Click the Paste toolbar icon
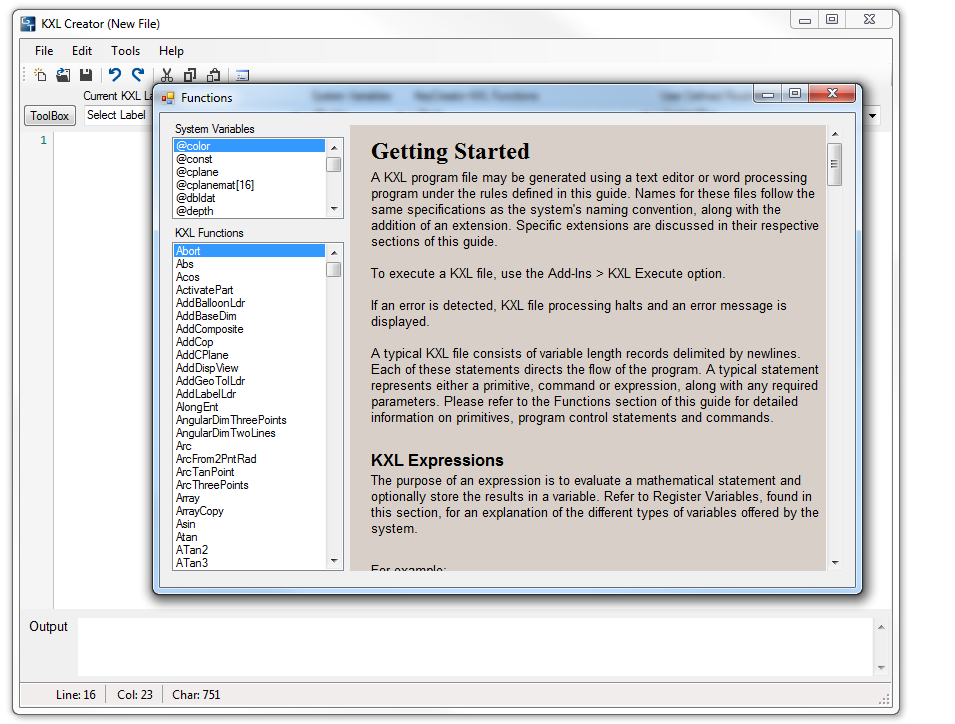This screenshot has width=955, height=724. [213, 75]
